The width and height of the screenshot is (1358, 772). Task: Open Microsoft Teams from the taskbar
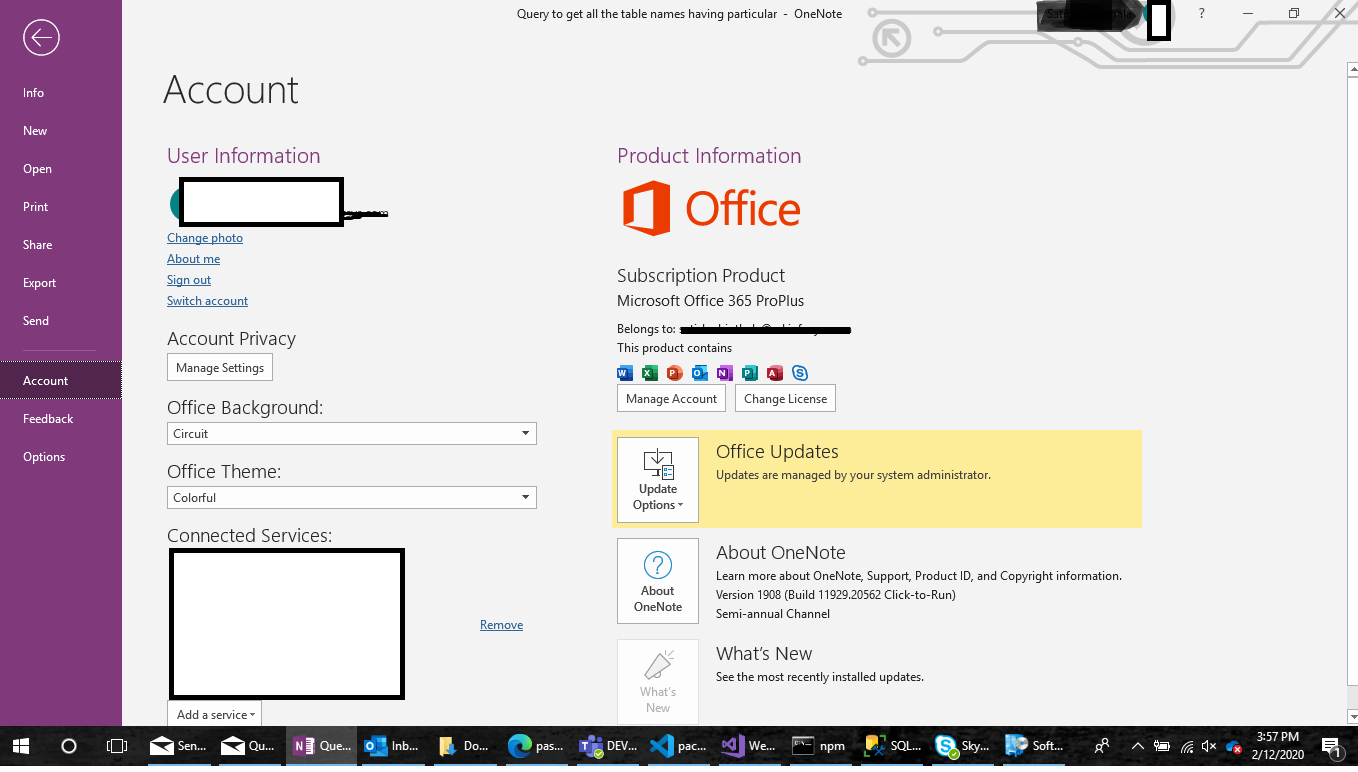pyautogui.click(x=607, y=746)
